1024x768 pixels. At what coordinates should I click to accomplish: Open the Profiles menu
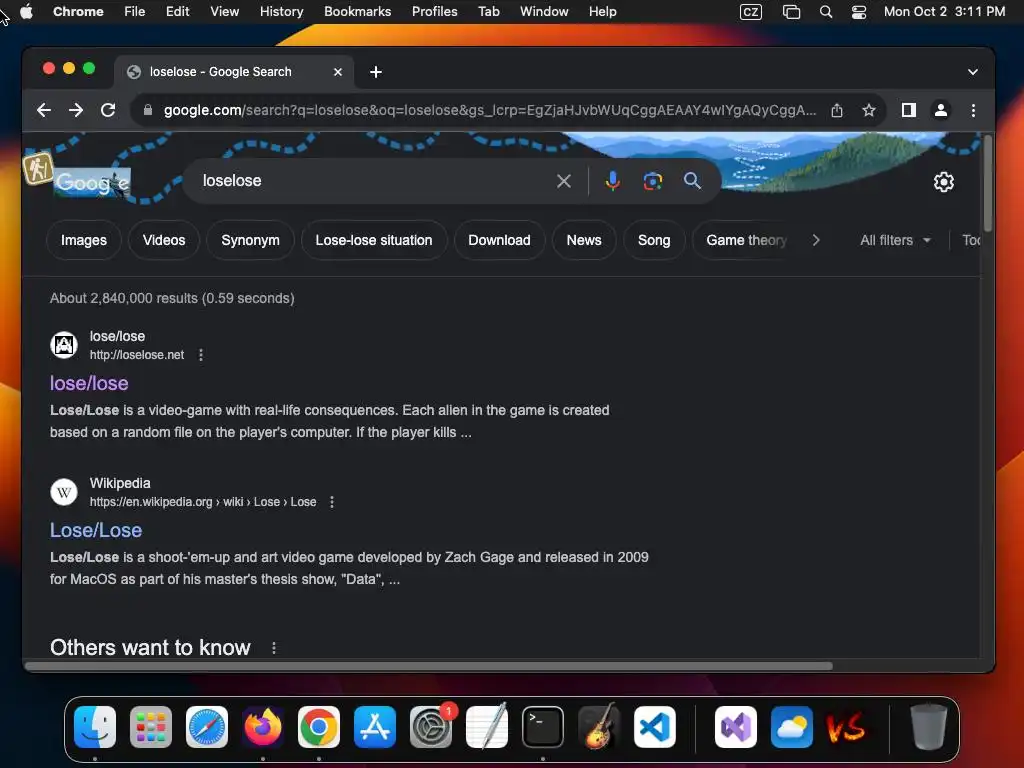[x=434, y=12]
